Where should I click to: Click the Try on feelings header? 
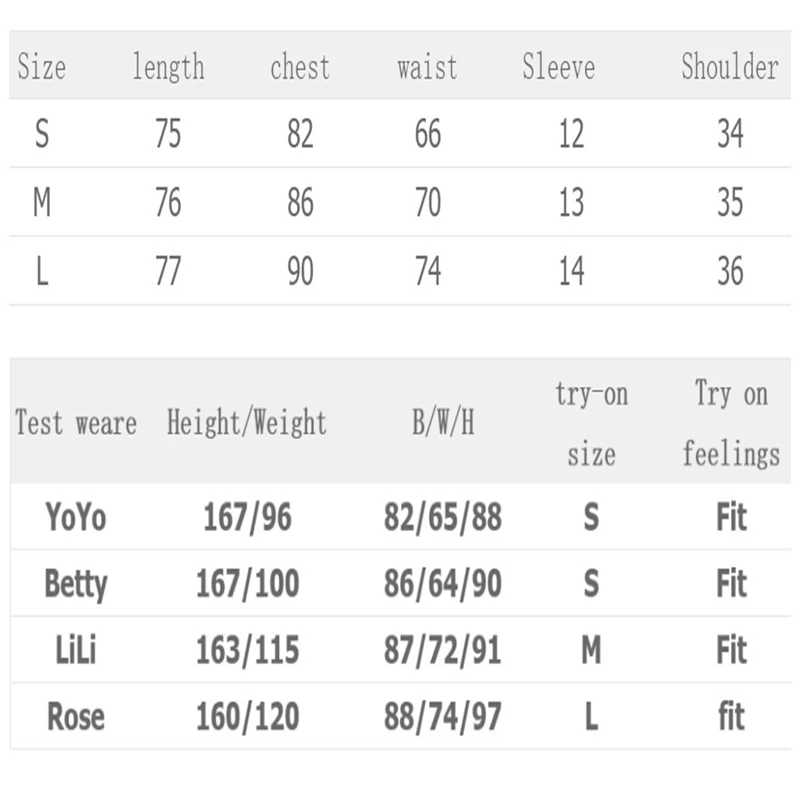click(x=731, y=423)
